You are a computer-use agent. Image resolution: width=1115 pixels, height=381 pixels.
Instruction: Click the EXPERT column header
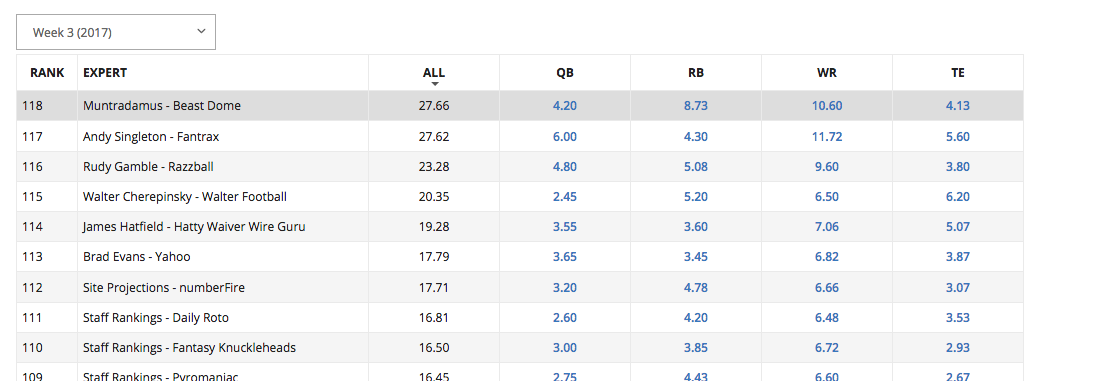[x=105, y=73]
